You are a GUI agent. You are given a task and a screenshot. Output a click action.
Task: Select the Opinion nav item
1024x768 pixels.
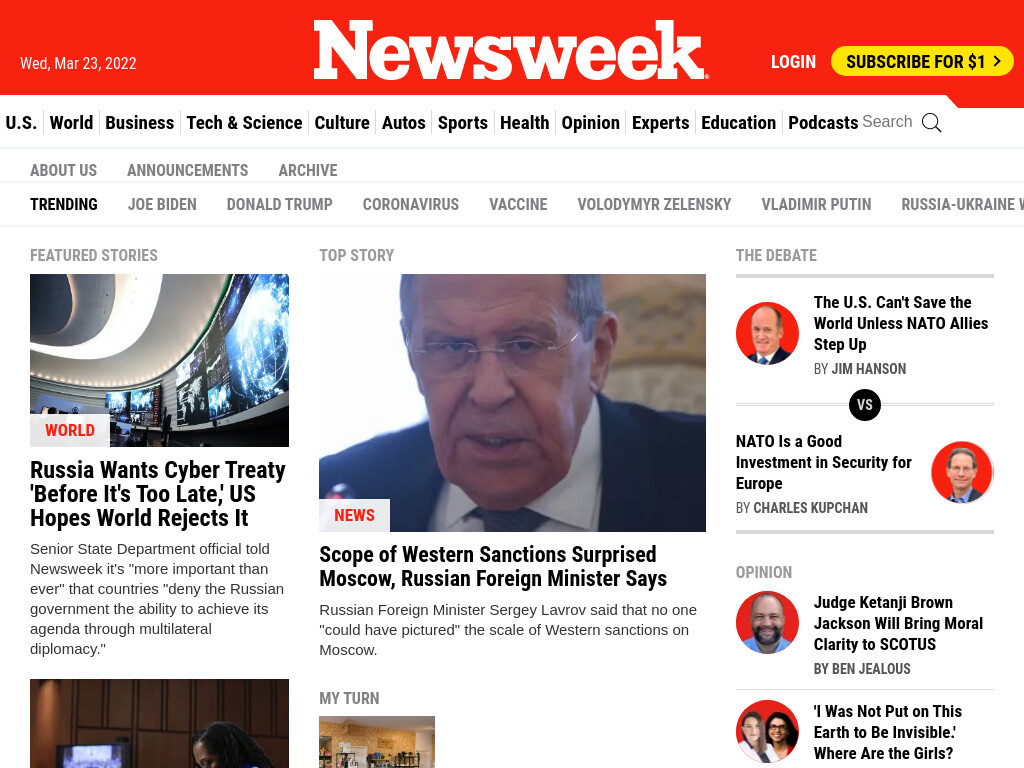tap(590, 123)
